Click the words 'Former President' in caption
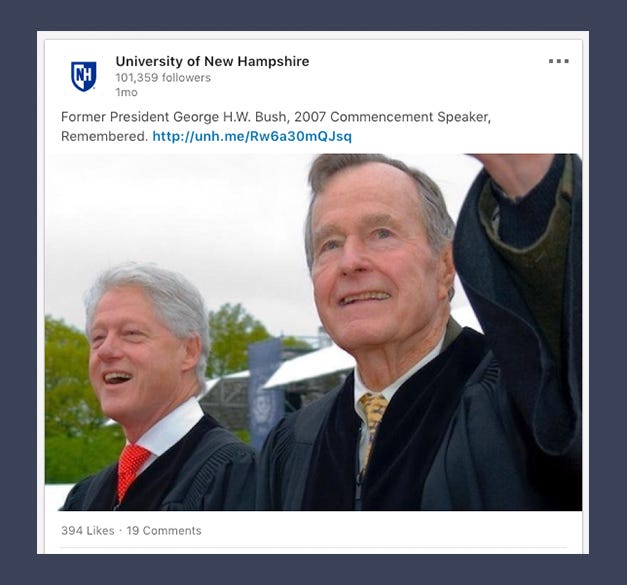 click(x=107, y=117)
